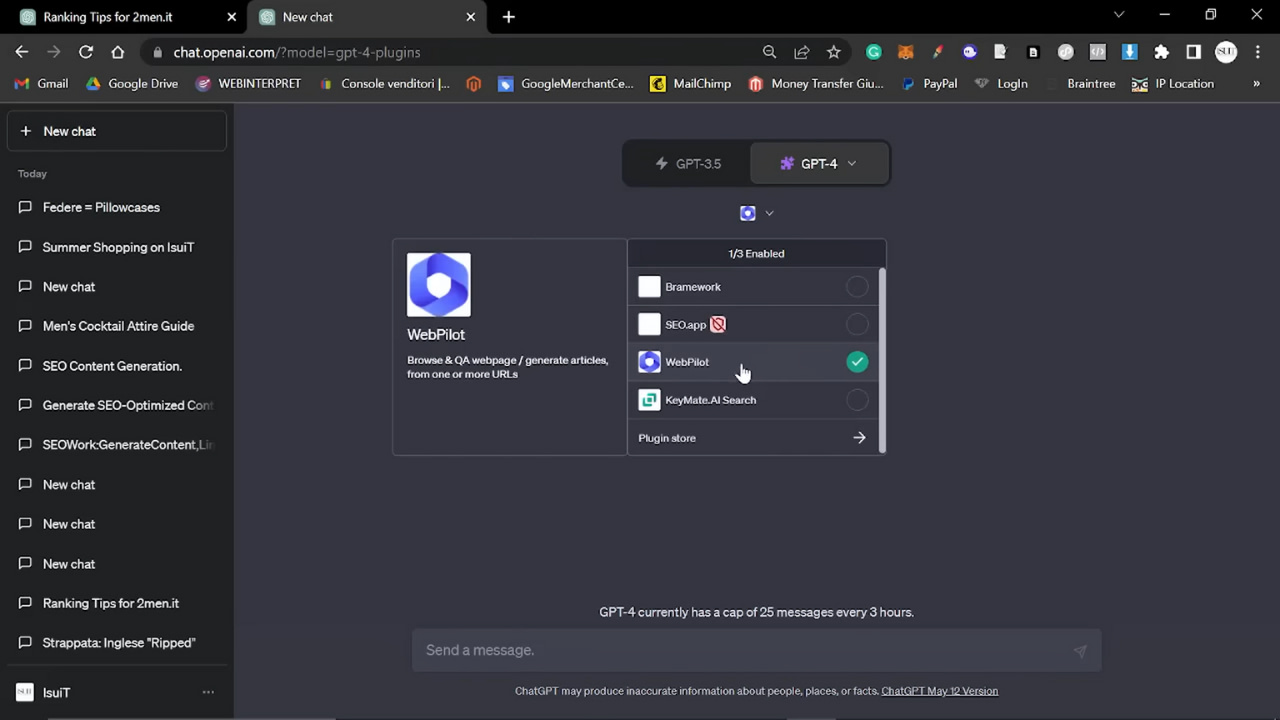Open the PayPal bookmark

click(x=929, y=84)
